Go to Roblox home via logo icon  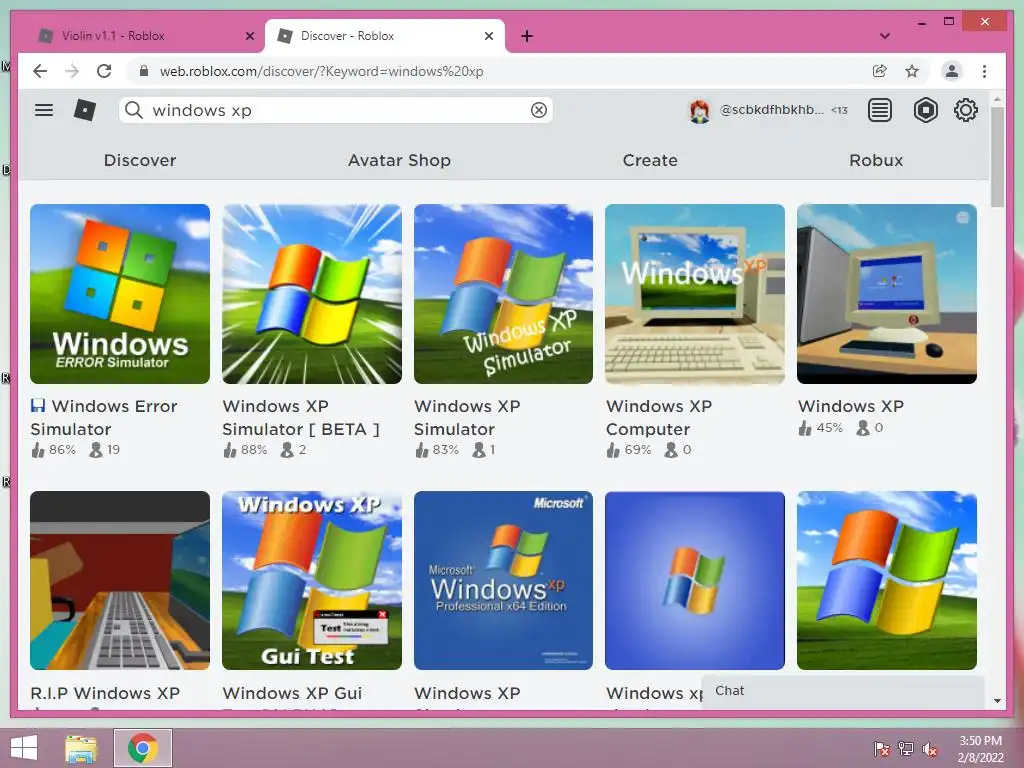(85, 110)
